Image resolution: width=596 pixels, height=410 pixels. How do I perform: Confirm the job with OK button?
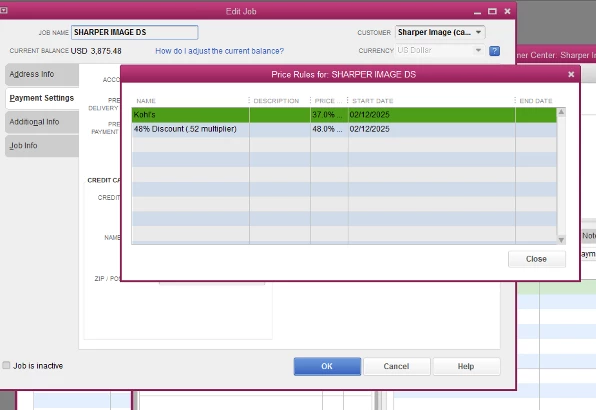point(327,366)
